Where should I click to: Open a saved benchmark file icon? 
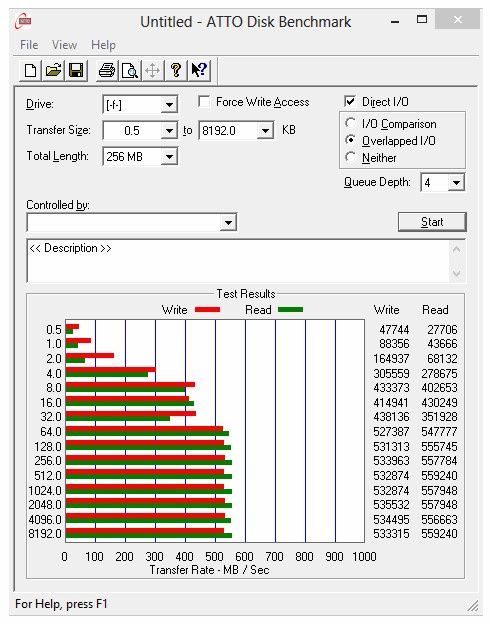click(x=53, y=70)
